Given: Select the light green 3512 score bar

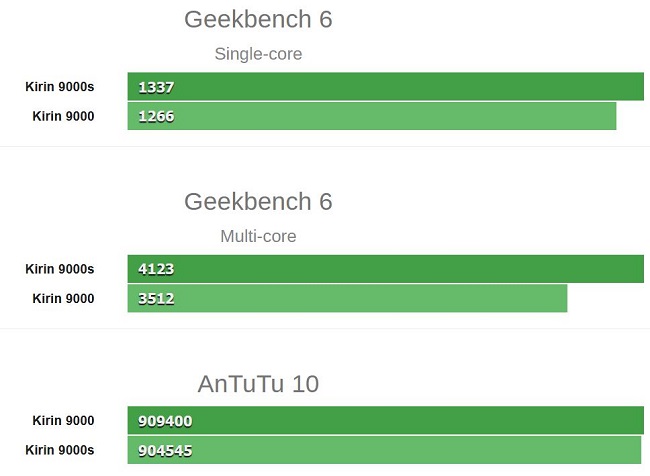Looking at the screenshot, I should click(x=347, y=298).
